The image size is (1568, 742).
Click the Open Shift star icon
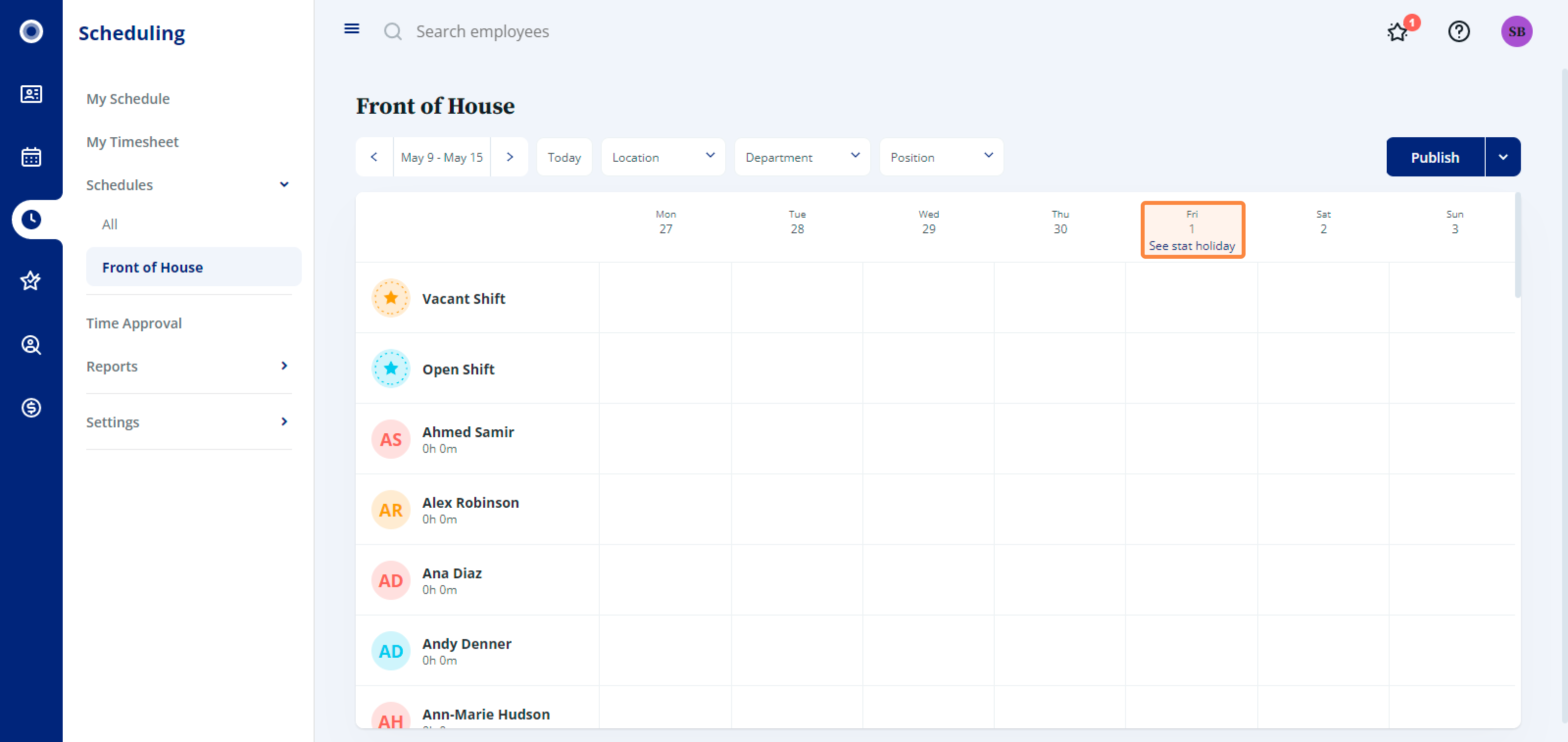[391, 369]
